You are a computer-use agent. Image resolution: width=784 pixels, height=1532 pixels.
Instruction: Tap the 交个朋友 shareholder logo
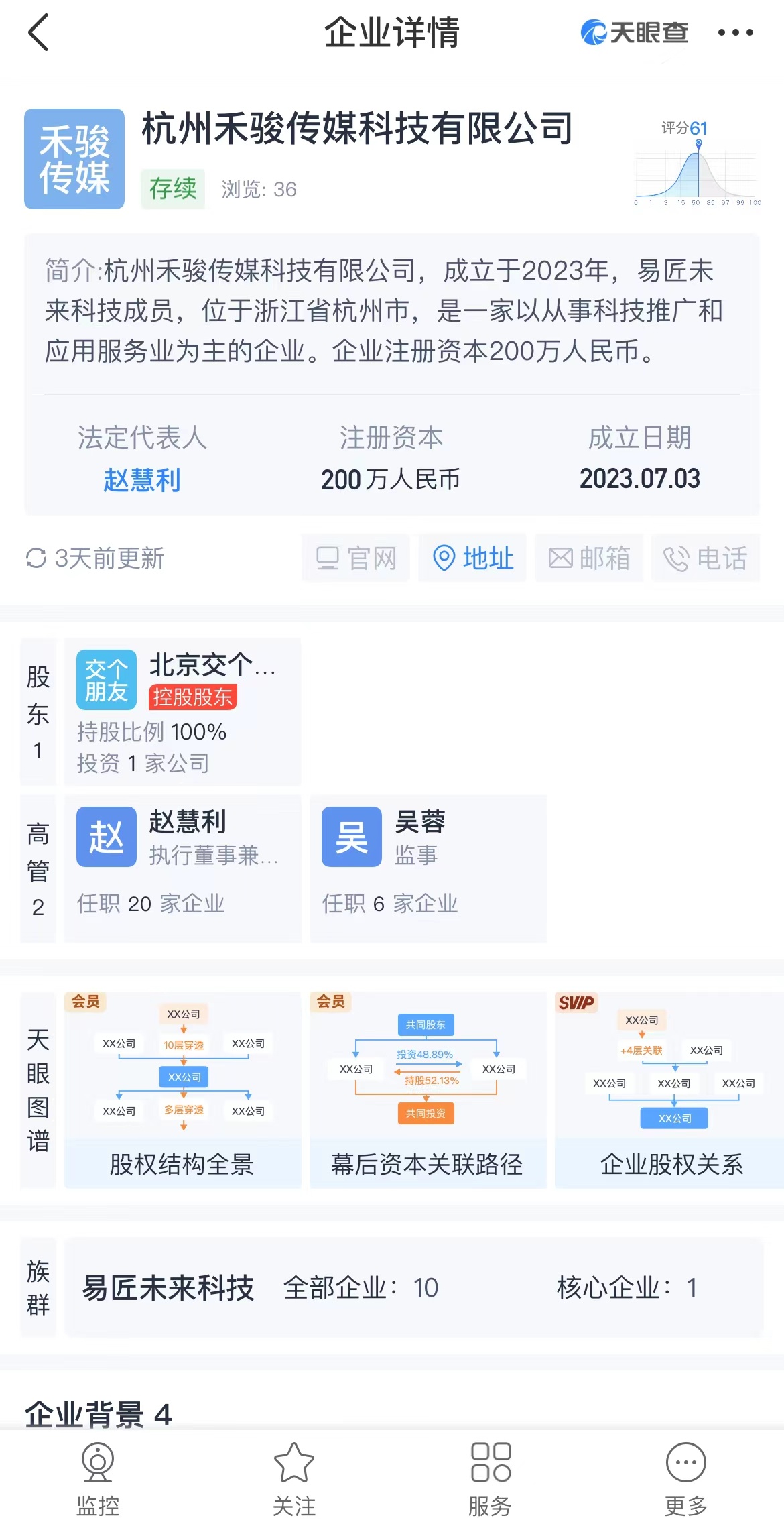tap(107, 680)
